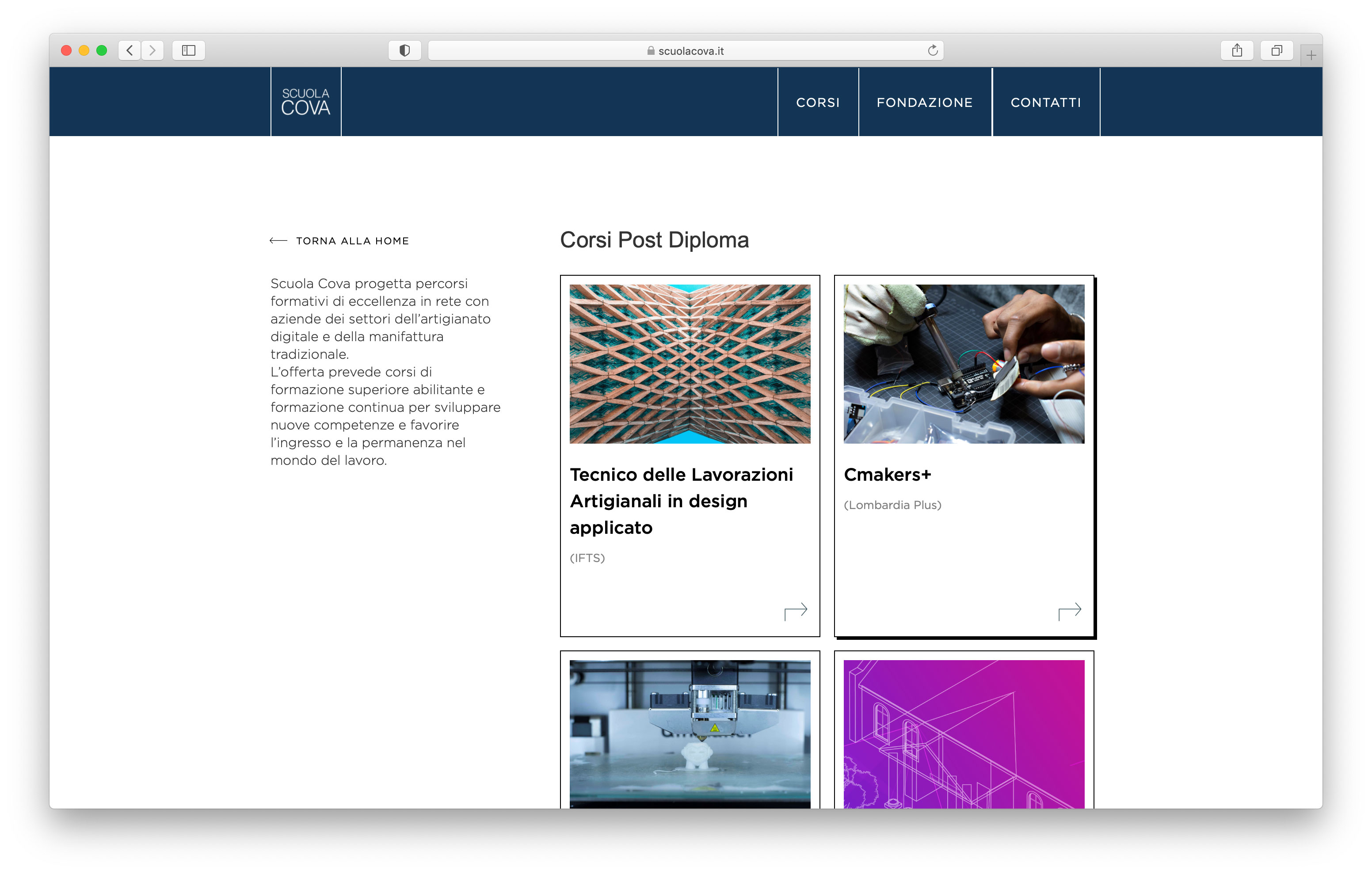
Task: Click the TORNA ALLA HOME link
Action: coord(352,241)
